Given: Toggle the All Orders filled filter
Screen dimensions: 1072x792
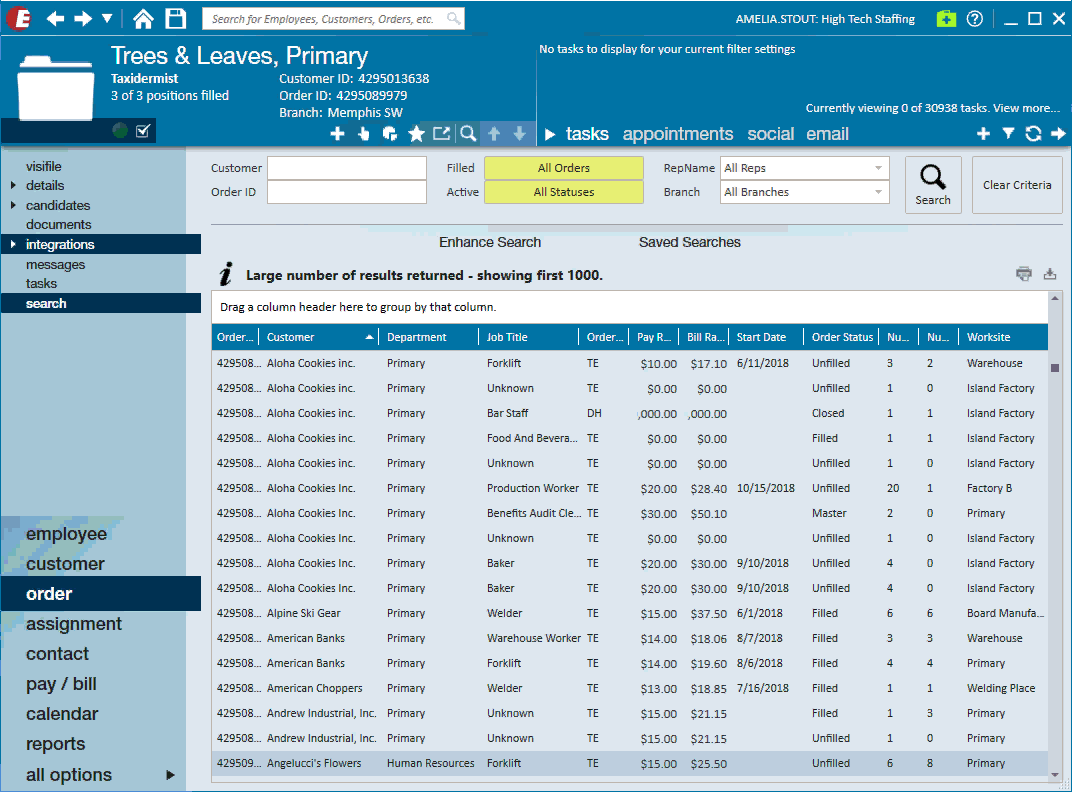Looking at the screenshot, I should (x=563, y=168).
